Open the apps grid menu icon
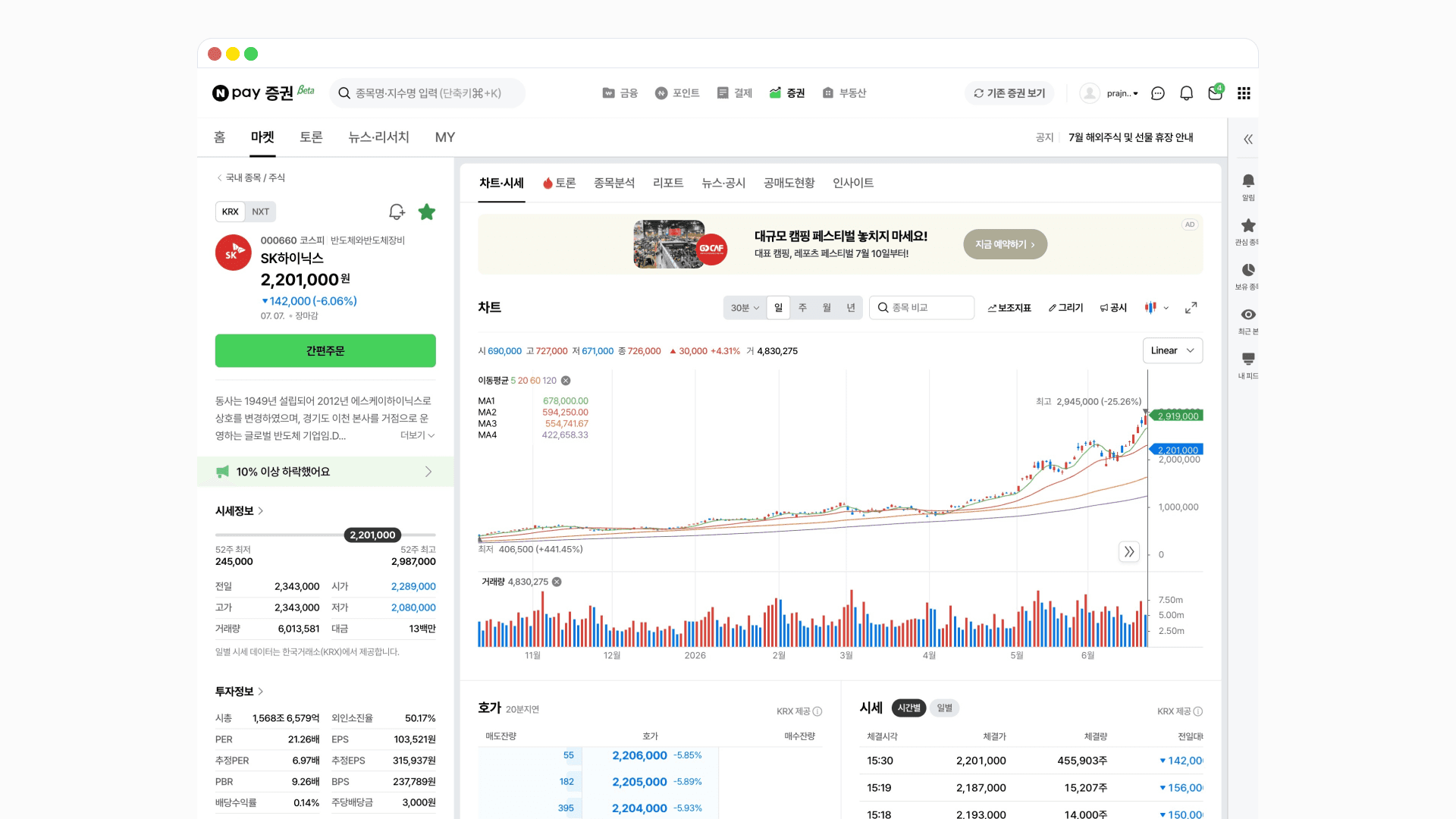 [x=1244, y=93]
